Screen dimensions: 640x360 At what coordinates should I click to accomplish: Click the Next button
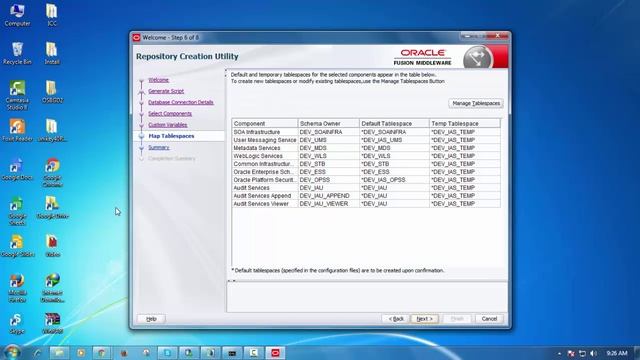[x=424, y=319]
